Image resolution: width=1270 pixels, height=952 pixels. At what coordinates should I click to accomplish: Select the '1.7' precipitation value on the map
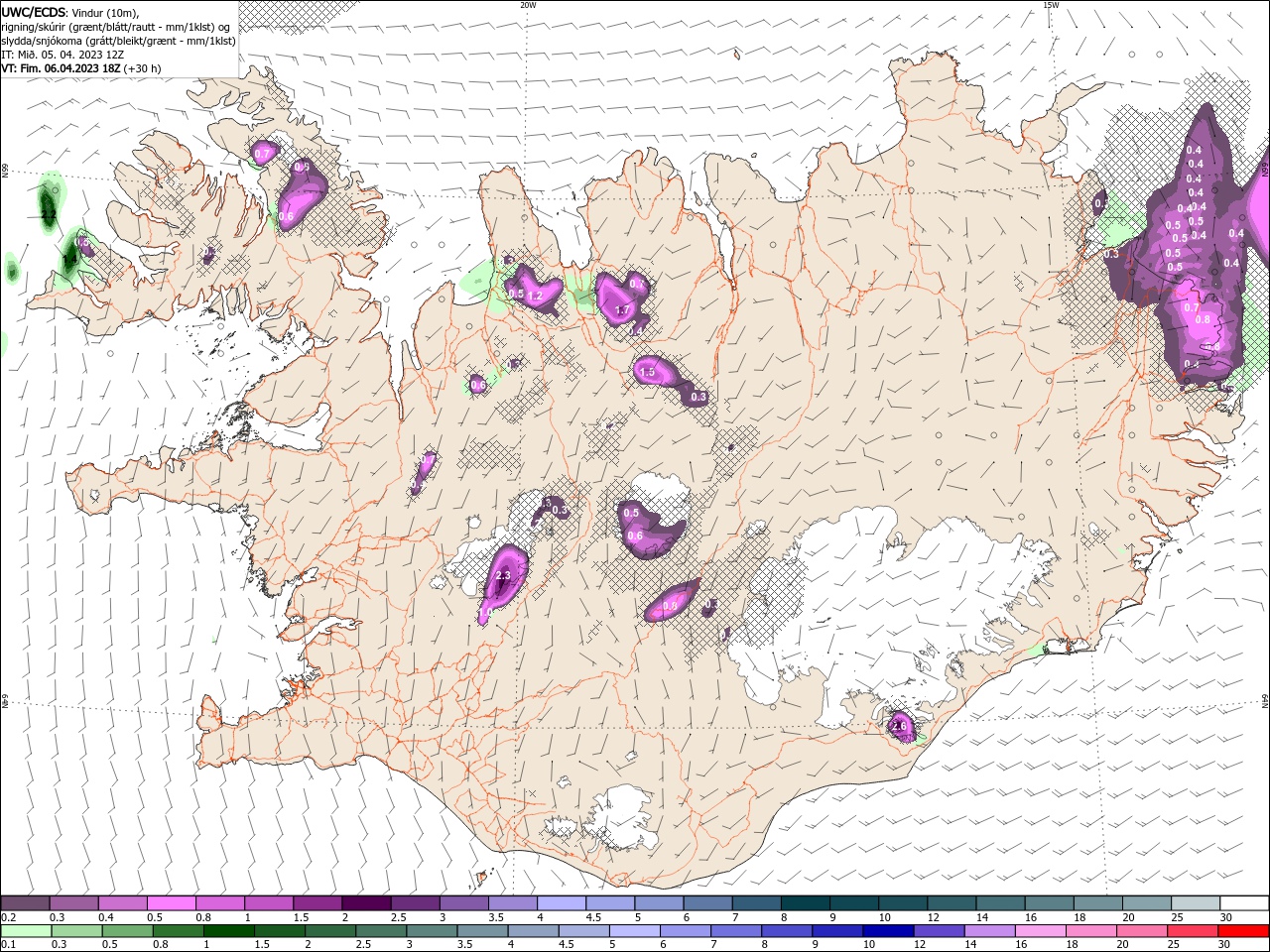[x=623, y=310]
